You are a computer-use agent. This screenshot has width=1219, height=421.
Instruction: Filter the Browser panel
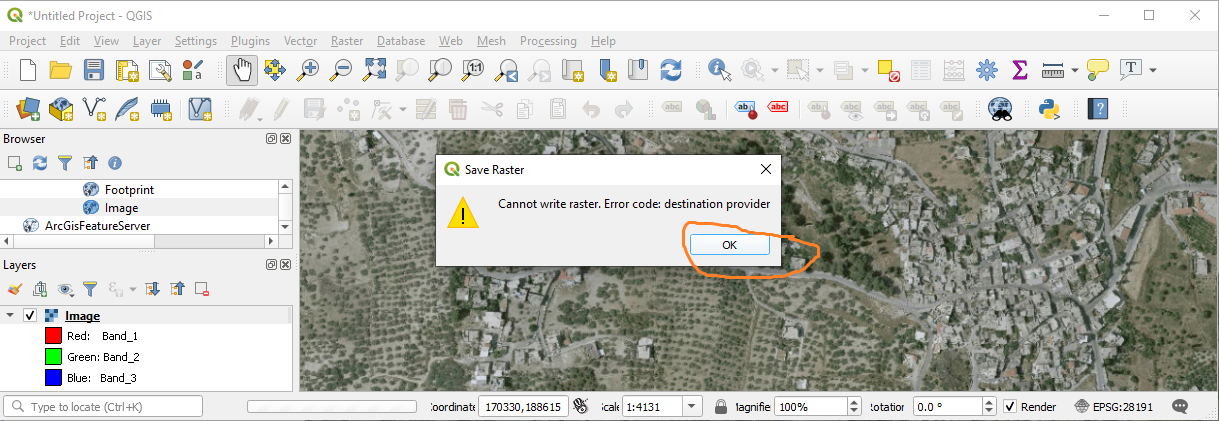65,162
